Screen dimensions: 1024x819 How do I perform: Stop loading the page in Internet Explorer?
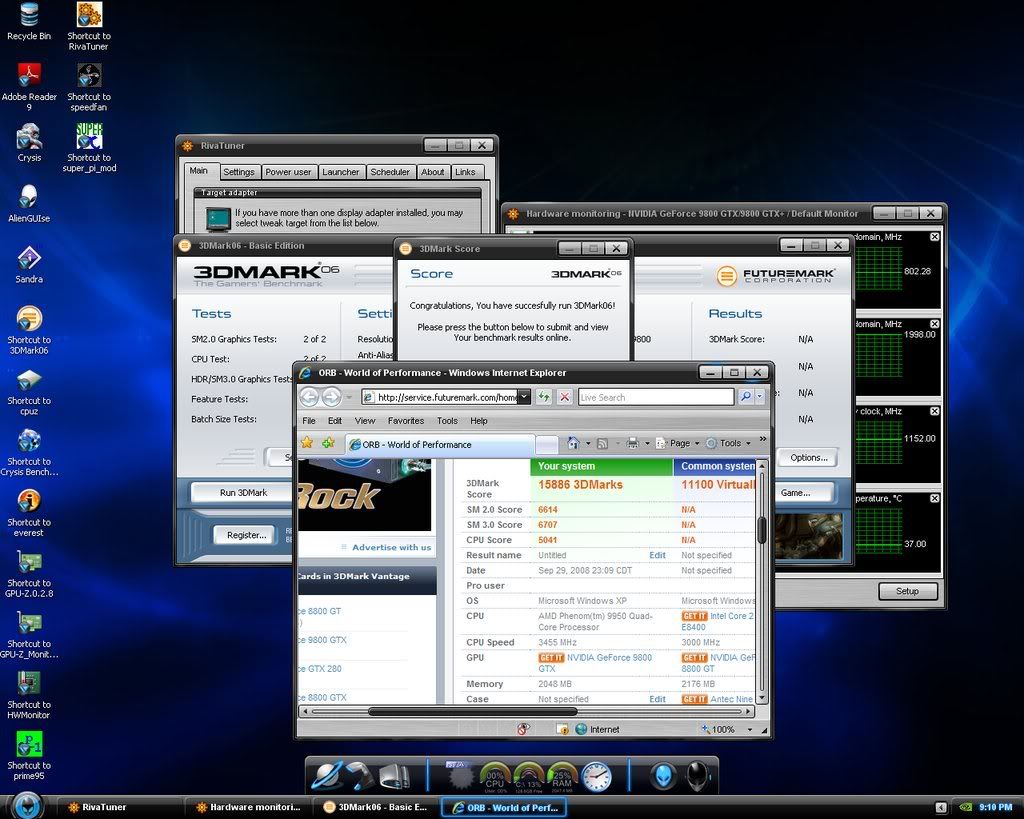(565, 396)
